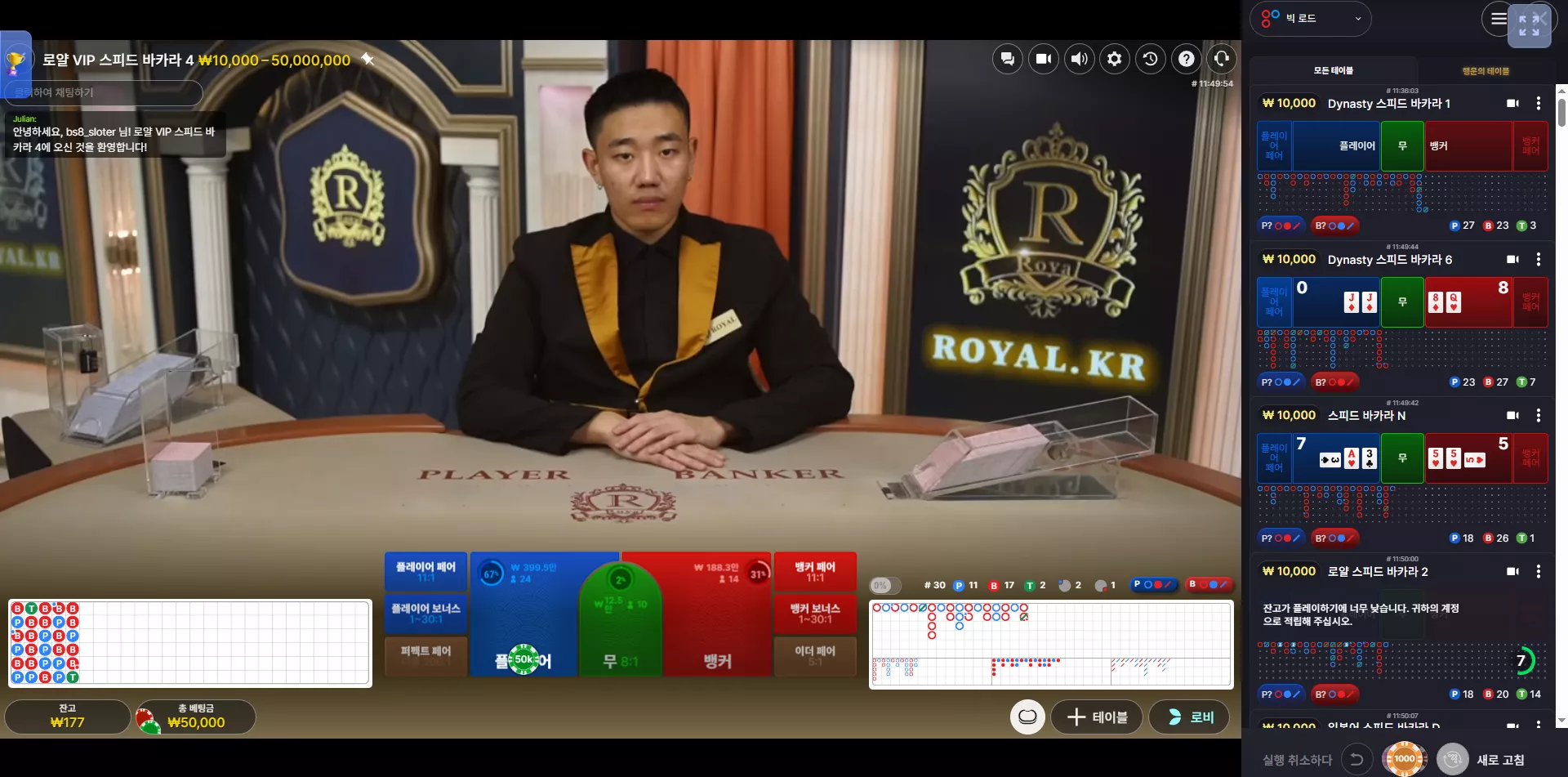Bet on 플레이어 보너스 side bet

[425, 614]
